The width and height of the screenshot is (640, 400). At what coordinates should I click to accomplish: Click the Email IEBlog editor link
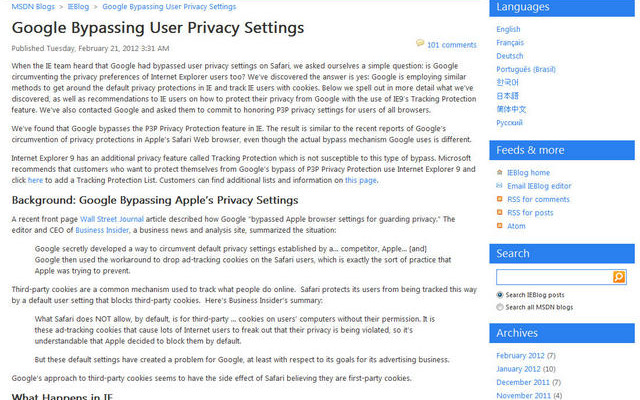click(x=539, y=186)
